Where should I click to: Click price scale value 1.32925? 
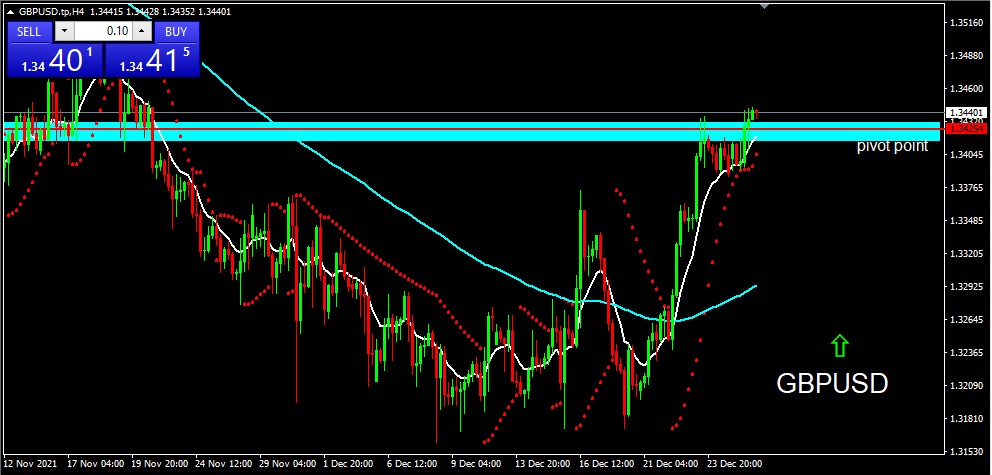(967, 287)
